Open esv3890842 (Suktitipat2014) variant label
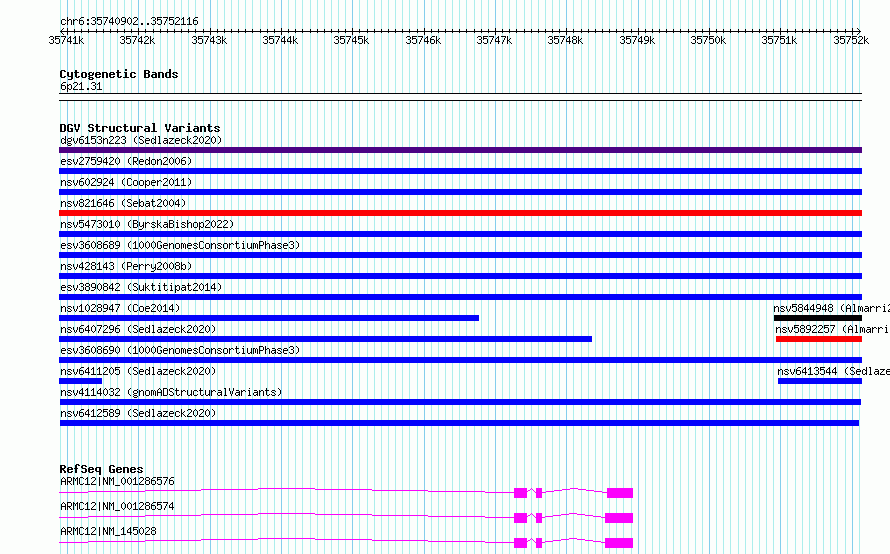This screenshot has height=554, width=890. 141,287
